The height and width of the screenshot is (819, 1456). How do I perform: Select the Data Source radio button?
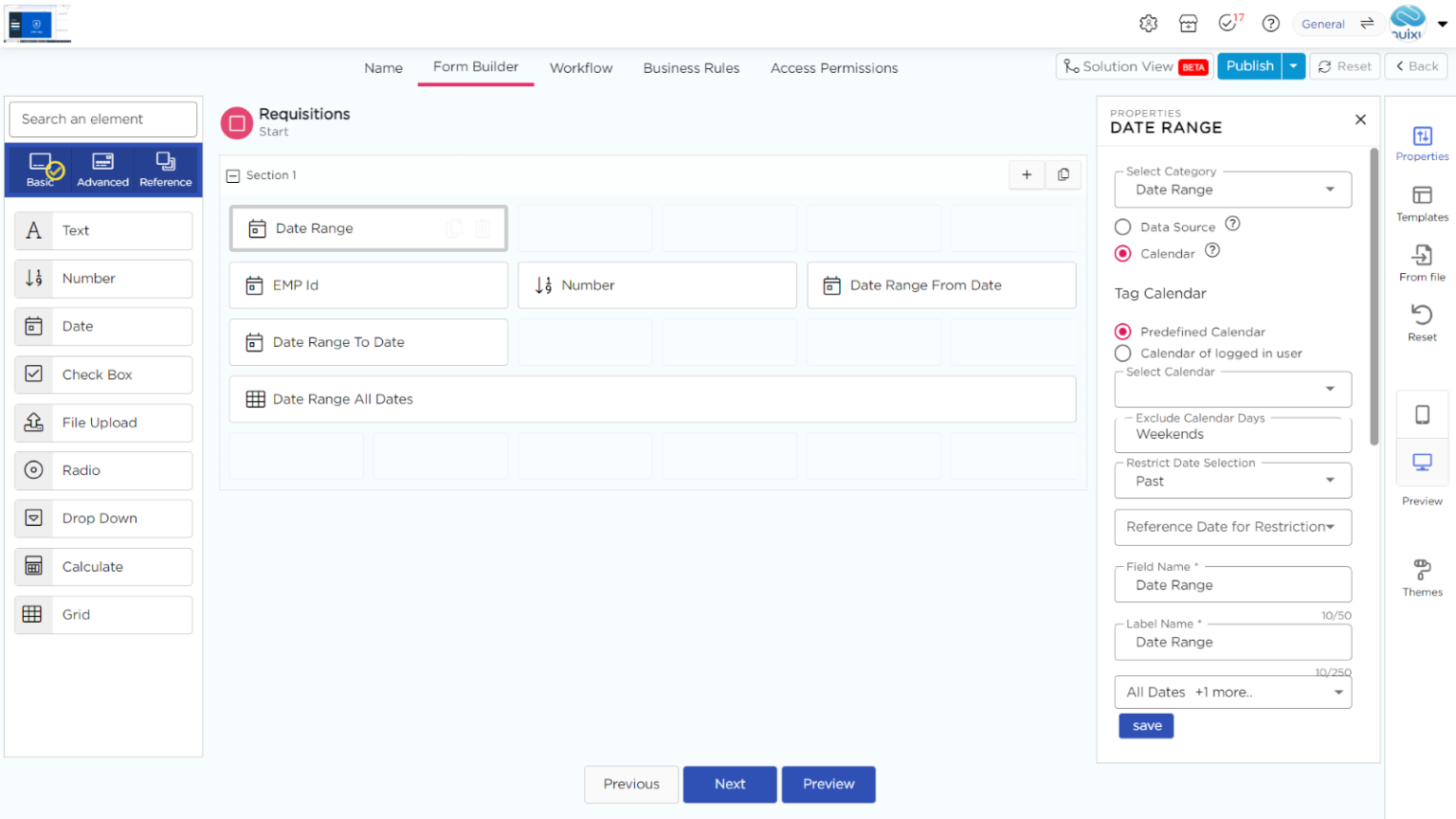coord(1123,227)
